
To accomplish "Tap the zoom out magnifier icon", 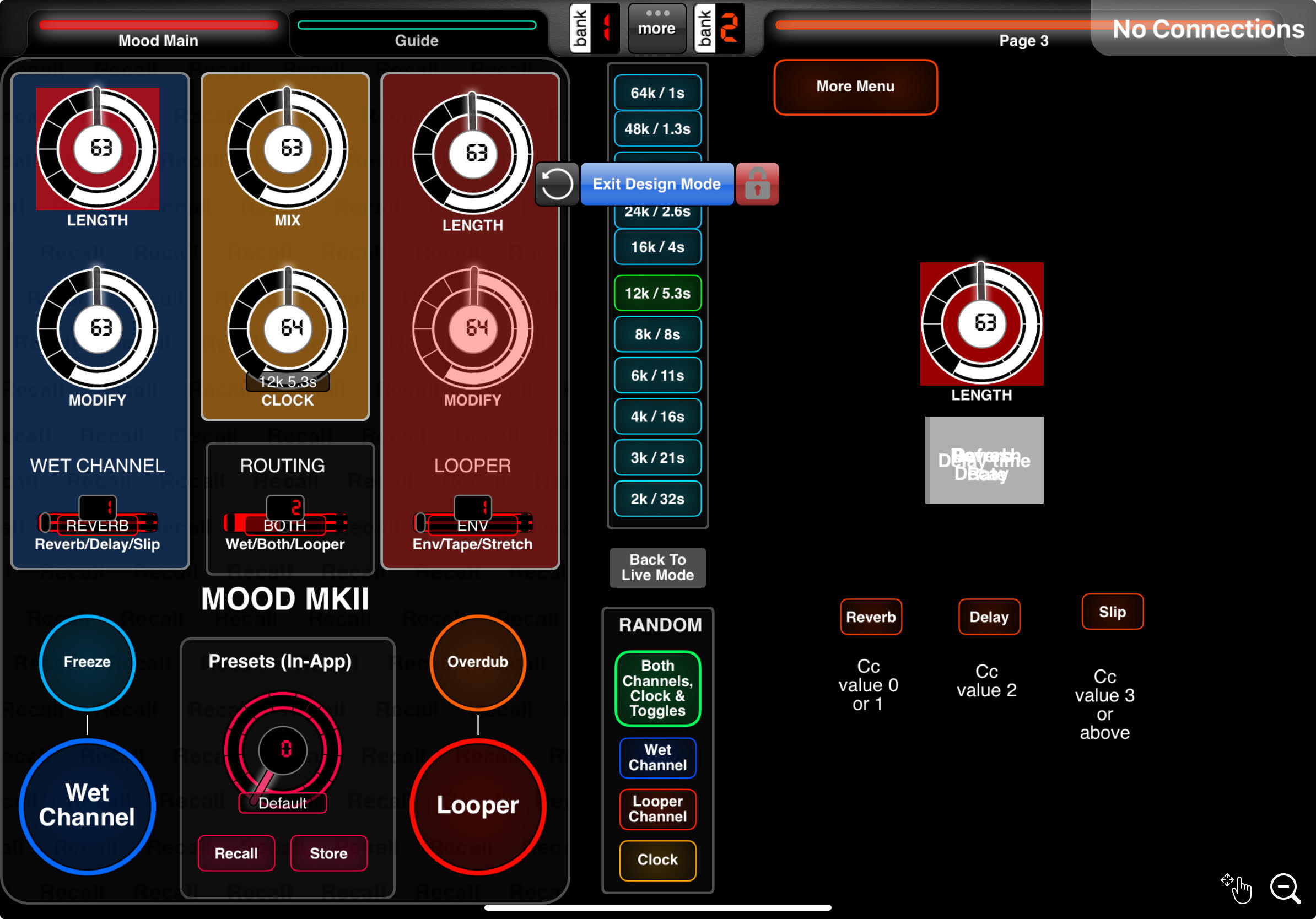I will 1285,889.
